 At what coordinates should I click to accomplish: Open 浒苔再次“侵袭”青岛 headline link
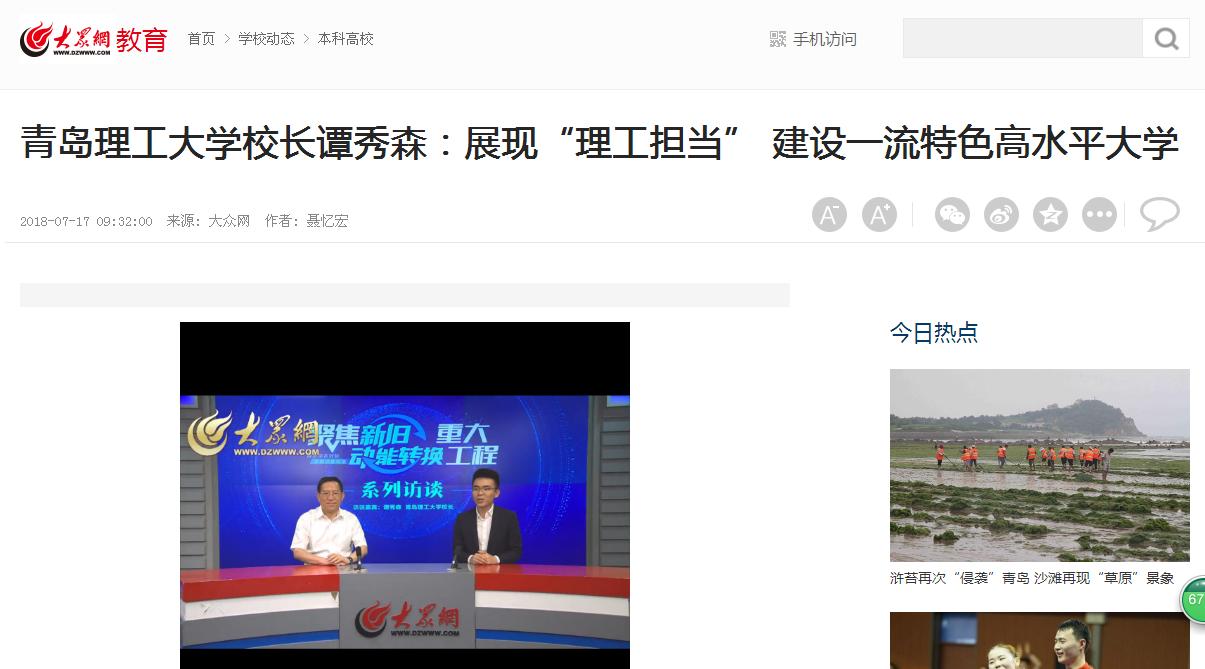pos(1032,578)
